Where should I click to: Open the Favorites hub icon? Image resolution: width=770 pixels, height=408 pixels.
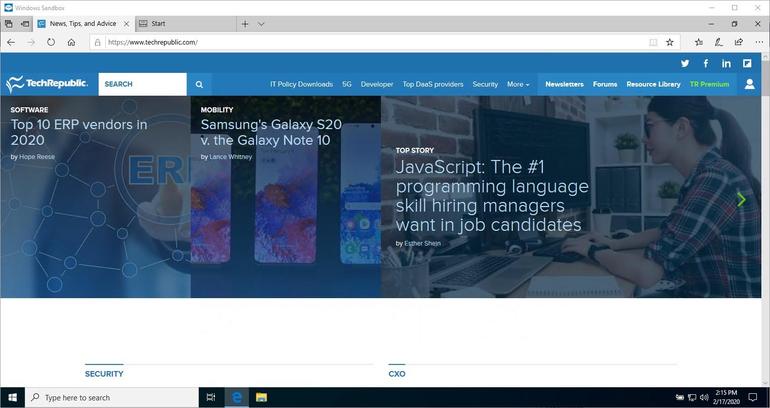tap(699, 42)
